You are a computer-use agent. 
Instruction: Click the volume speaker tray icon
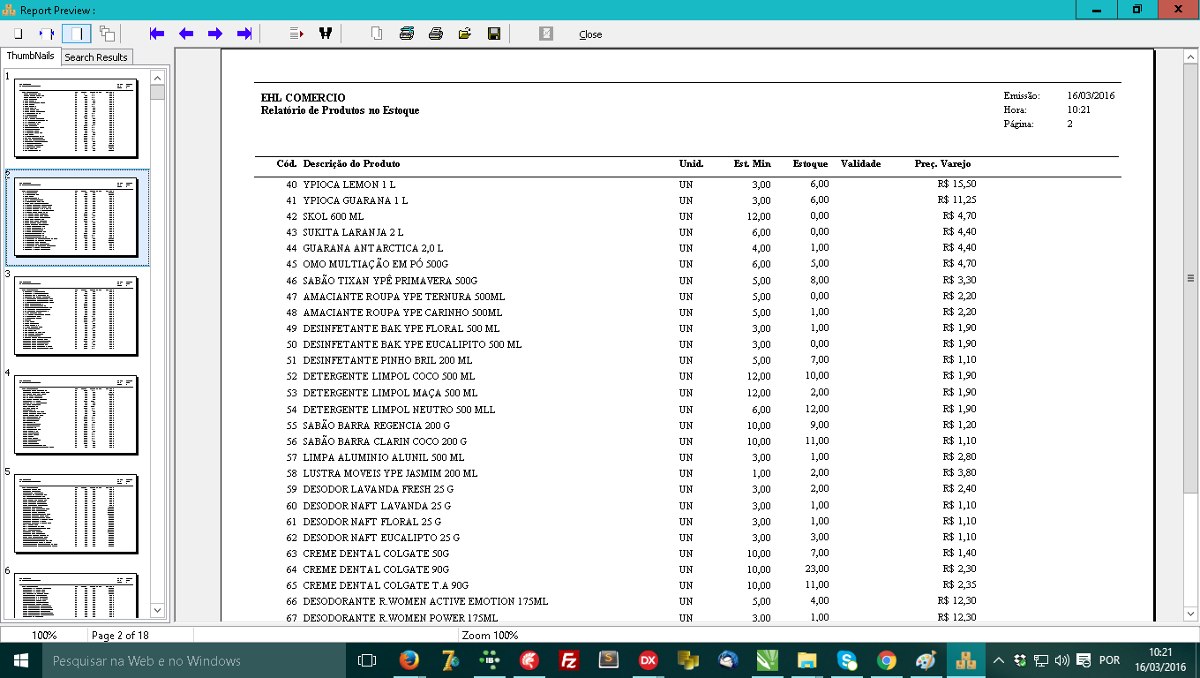coord(1062,660)
